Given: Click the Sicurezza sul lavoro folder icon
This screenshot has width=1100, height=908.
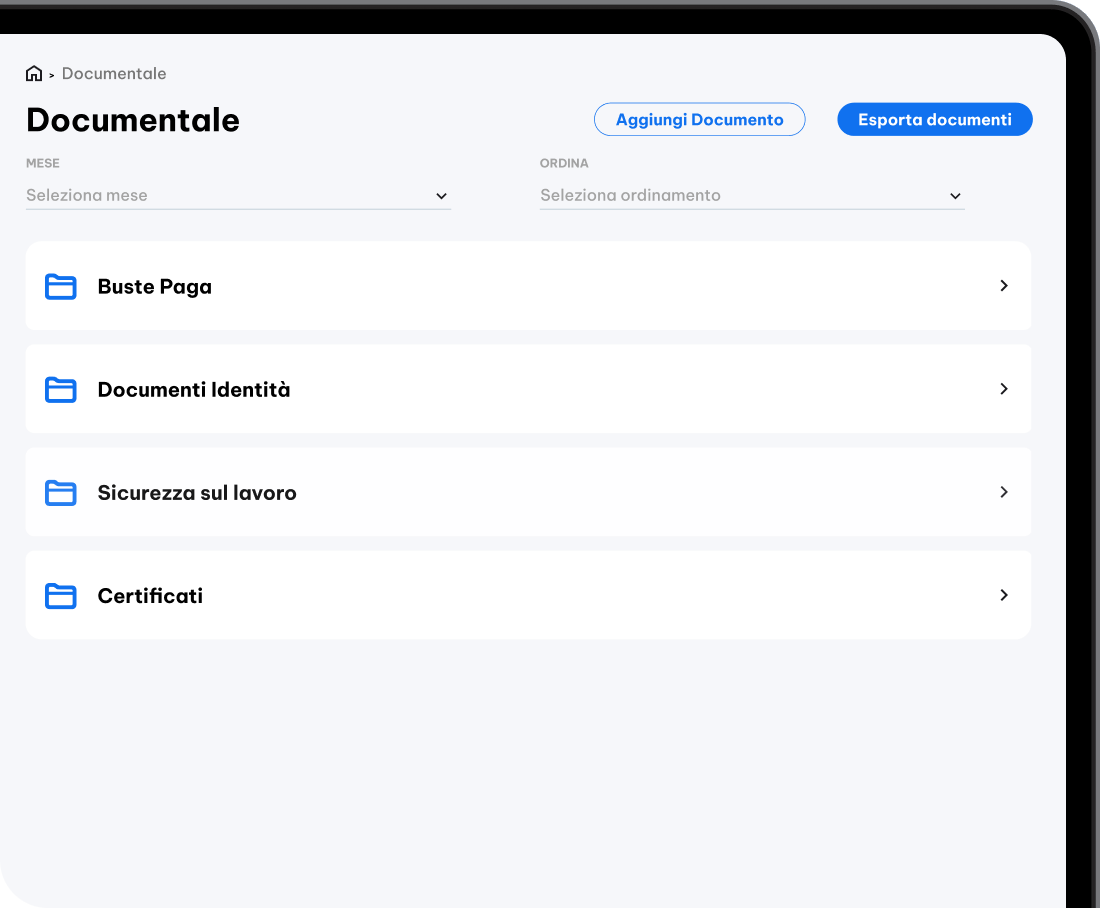Looking at the screenshot, I should coord(60,493).
